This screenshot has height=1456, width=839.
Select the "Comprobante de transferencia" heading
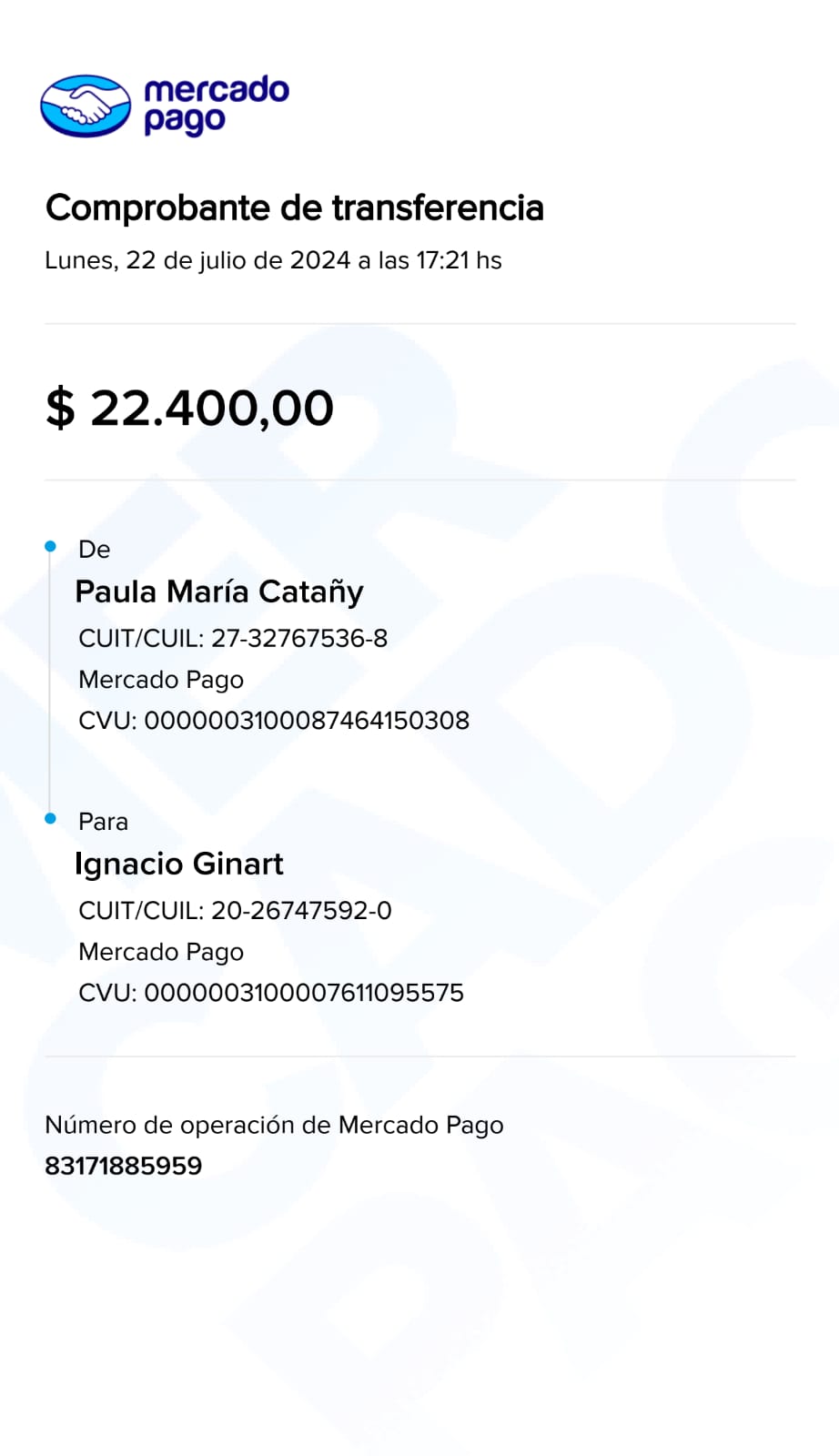click(x=295, y=207)
